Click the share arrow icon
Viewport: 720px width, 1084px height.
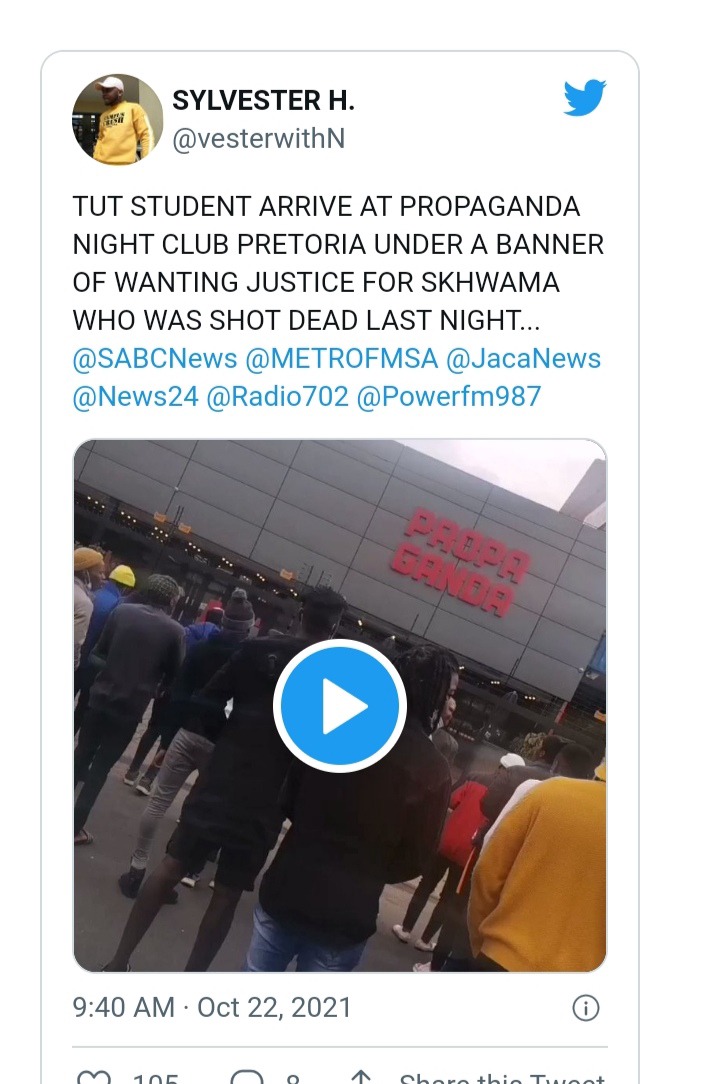click(361, 1077)
